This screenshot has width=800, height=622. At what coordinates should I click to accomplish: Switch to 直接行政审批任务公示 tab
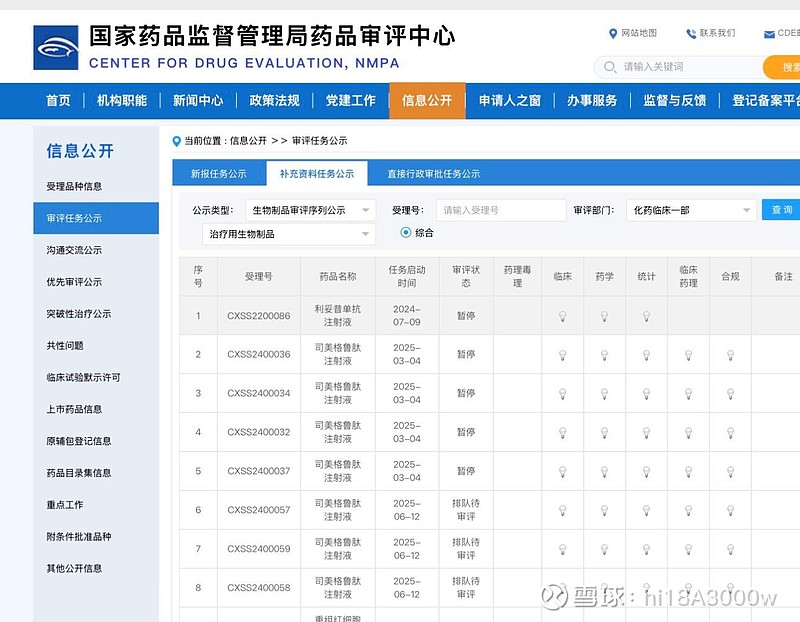pos(434,173)
